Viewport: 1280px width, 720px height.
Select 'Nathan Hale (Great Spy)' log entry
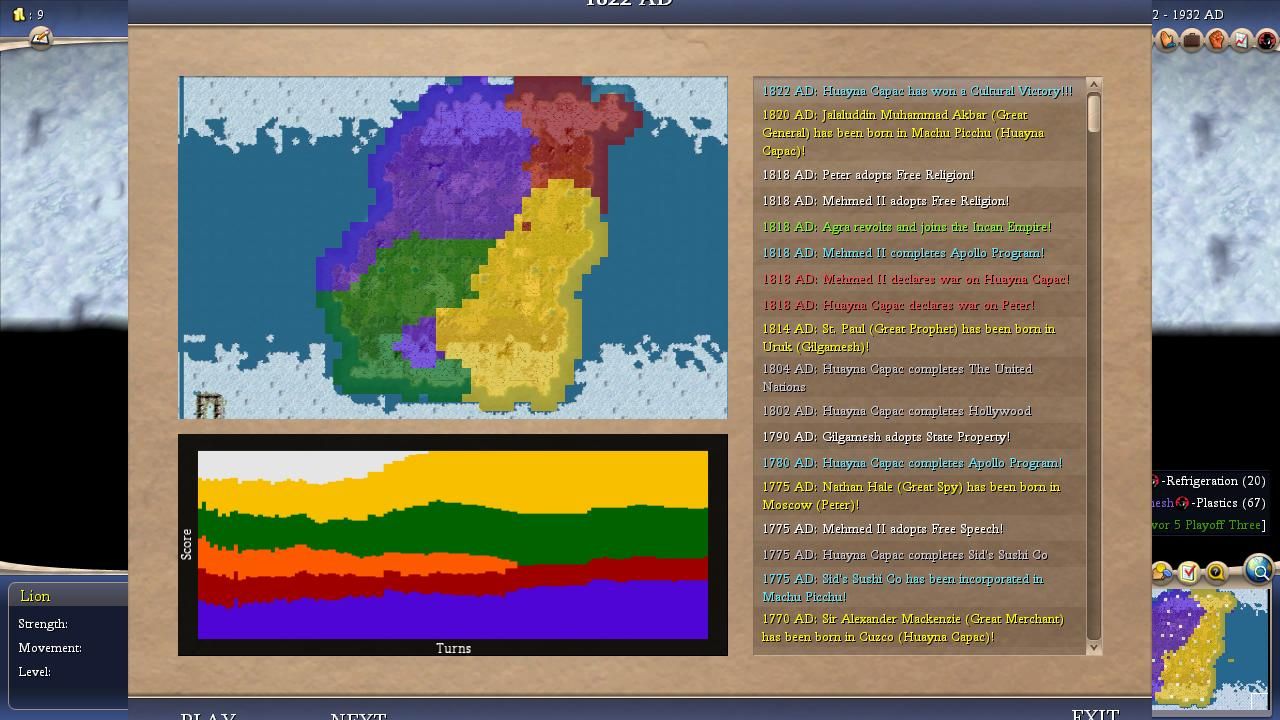click(x=918, y=496)
